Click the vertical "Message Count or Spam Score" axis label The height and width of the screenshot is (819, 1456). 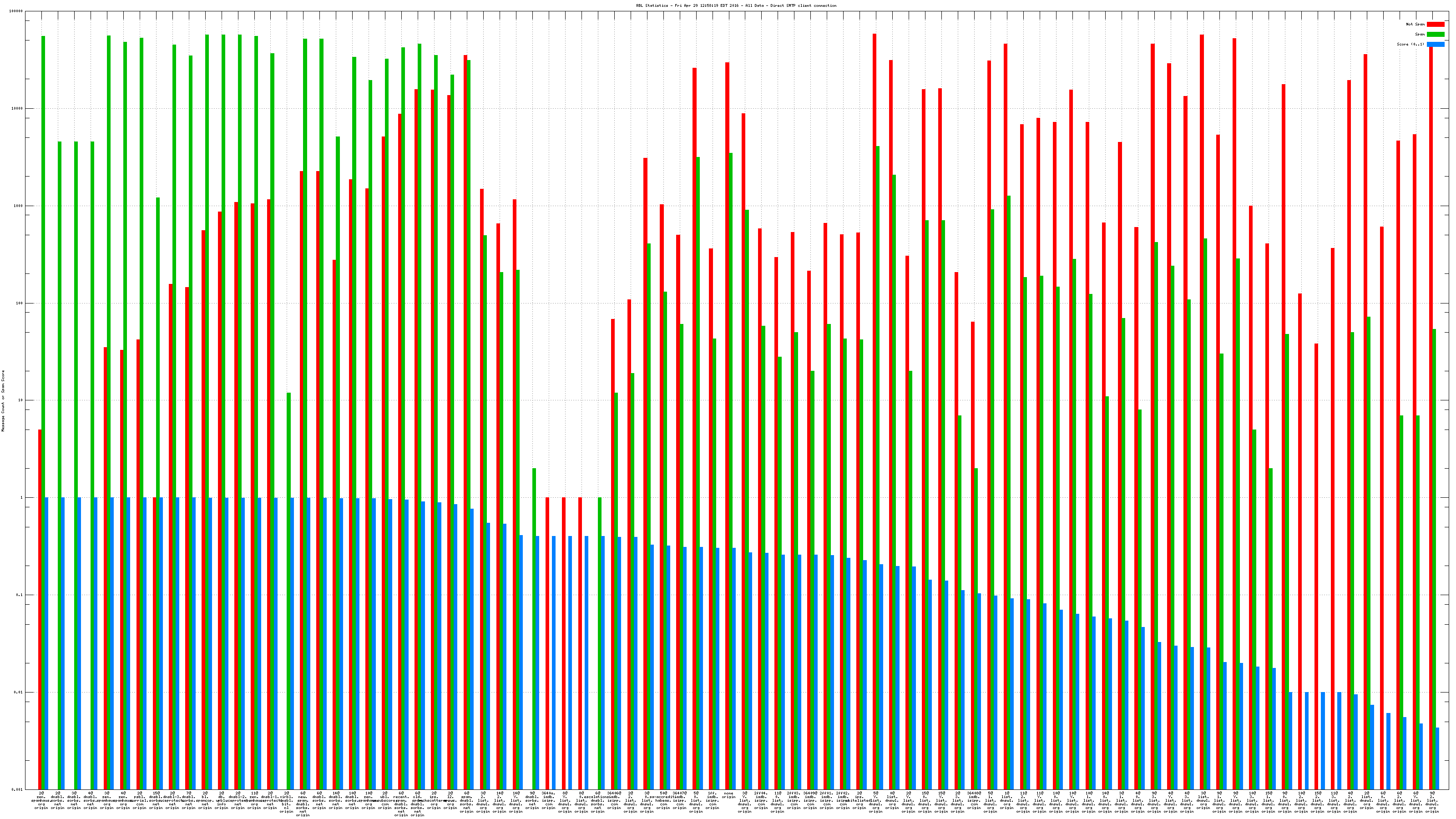pyautogui.click(x=3, y=401)
